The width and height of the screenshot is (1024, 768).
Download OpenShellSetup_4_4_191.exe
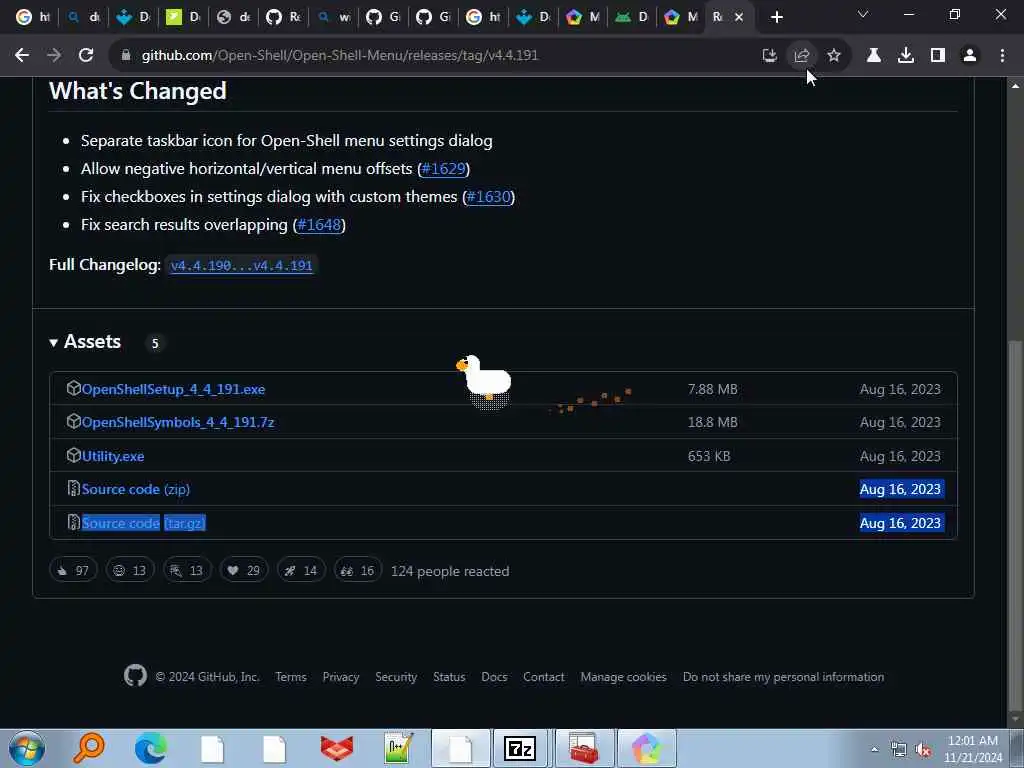173,389
